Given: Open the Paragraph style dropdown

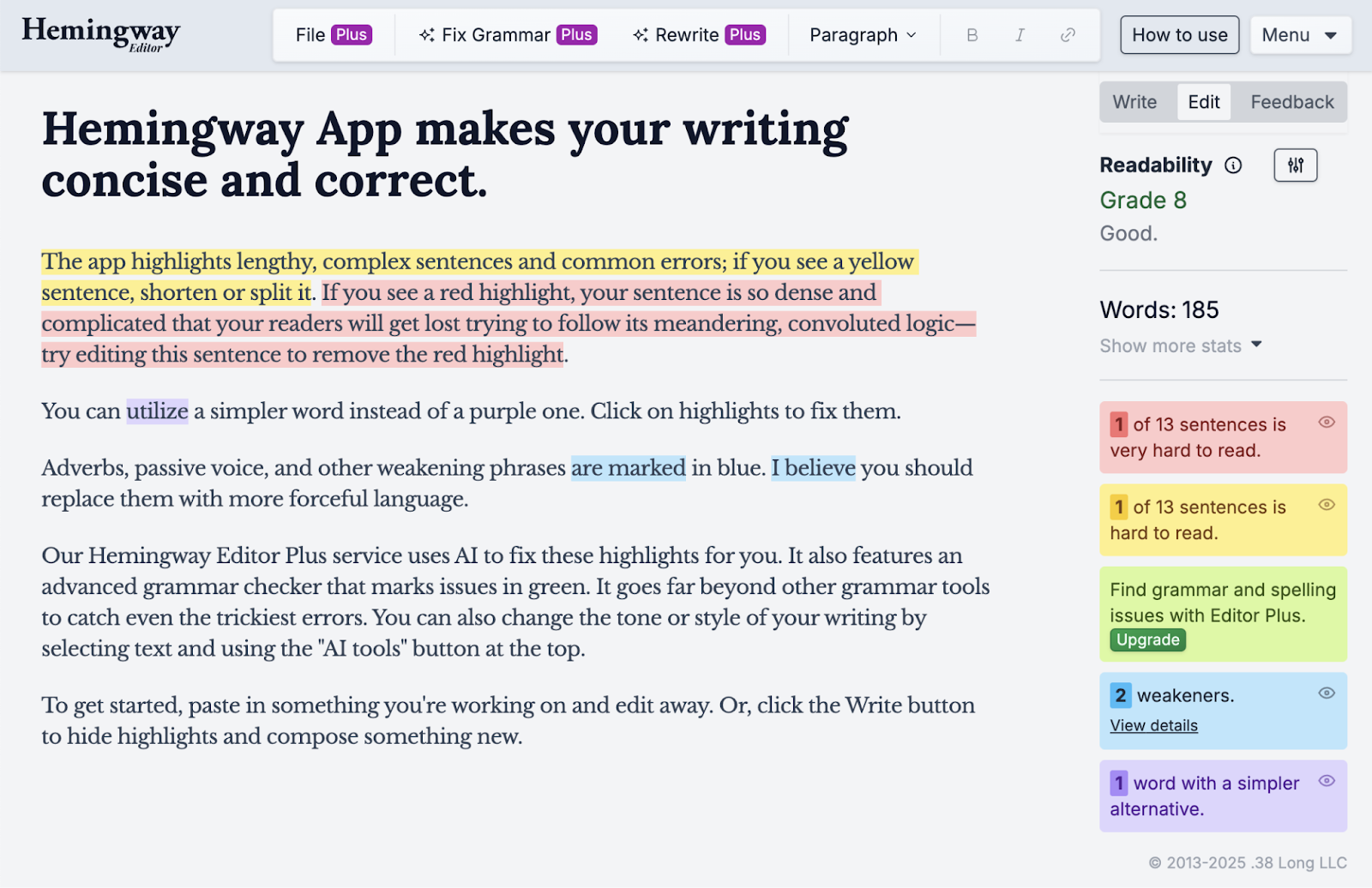Looking at the screenshot, I should point(863,35).
